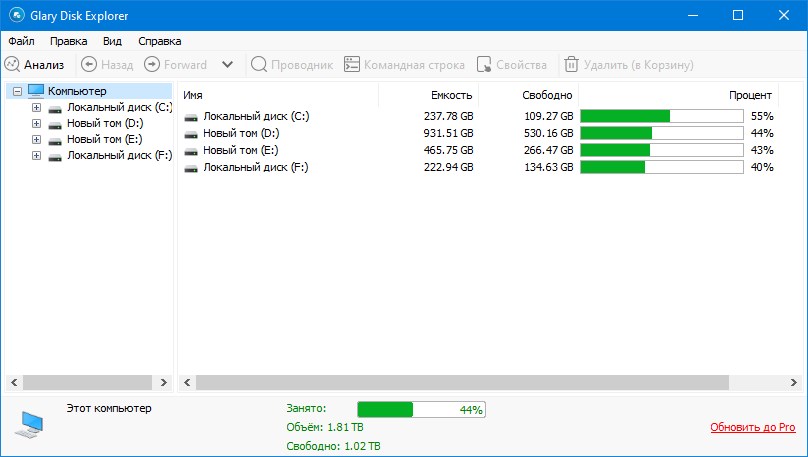Screen dimensions: 808x457
Task: Open the navigation history dropdown chevron
Action: [227, 64]
